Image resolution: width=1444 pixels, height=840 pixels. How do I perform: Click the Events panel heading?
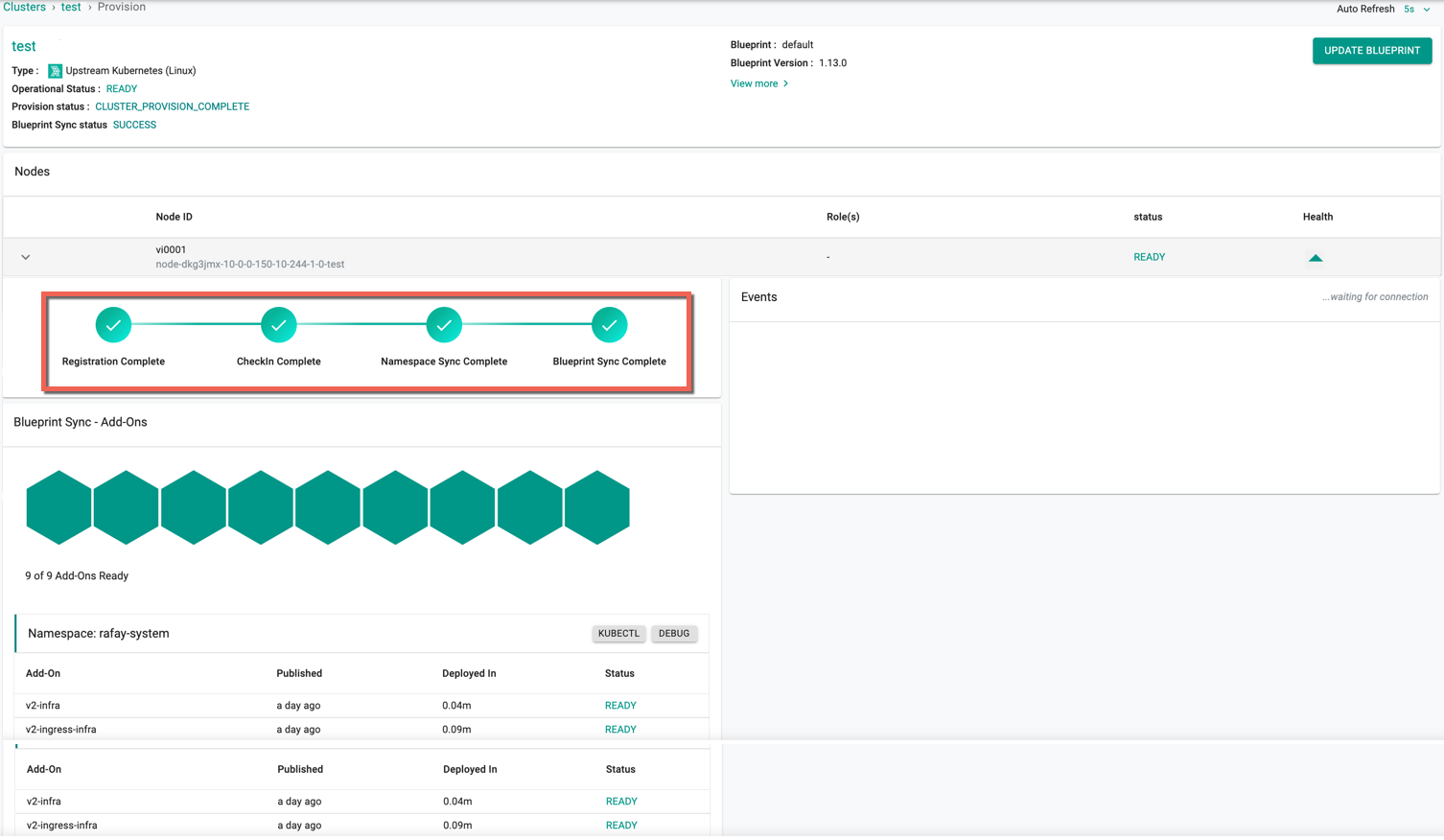click(759, 297)
